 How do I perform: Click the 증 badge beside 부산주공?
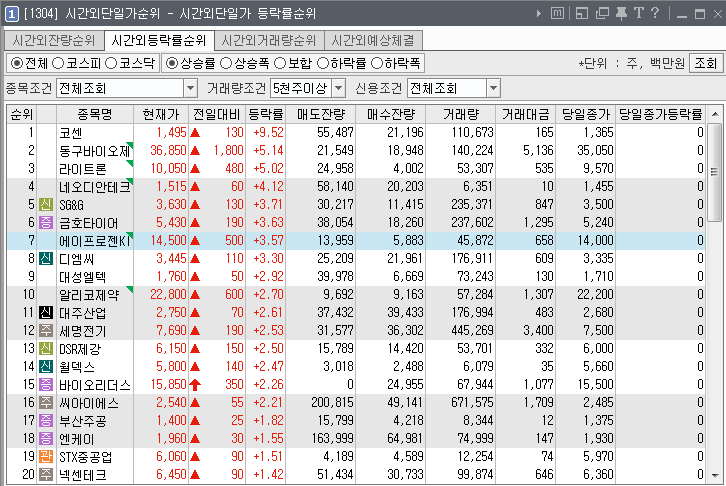pyautogui.click(x=45, y=421)
